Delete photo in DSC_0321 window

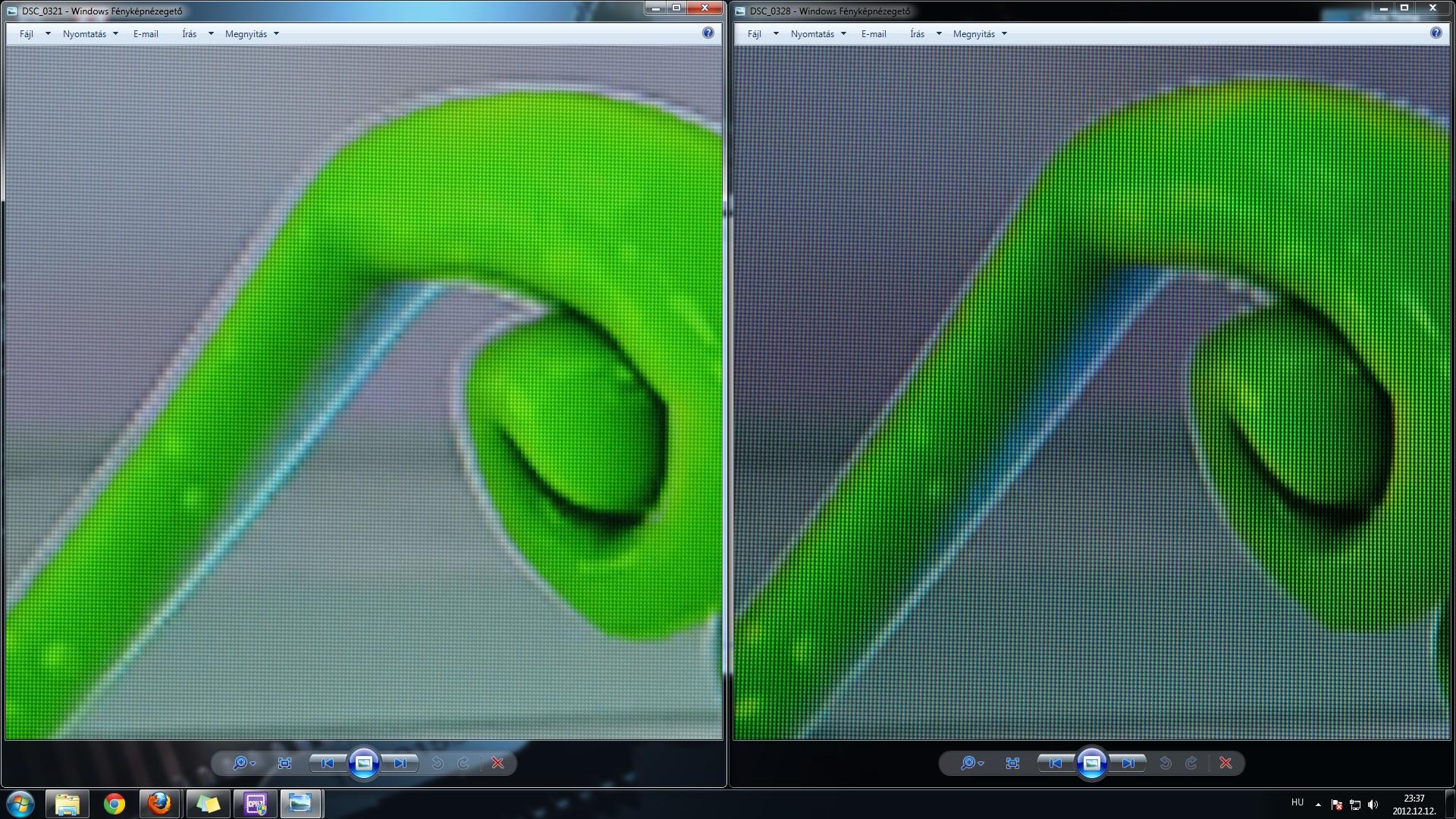pyautogui.click(x=497, y=764)
